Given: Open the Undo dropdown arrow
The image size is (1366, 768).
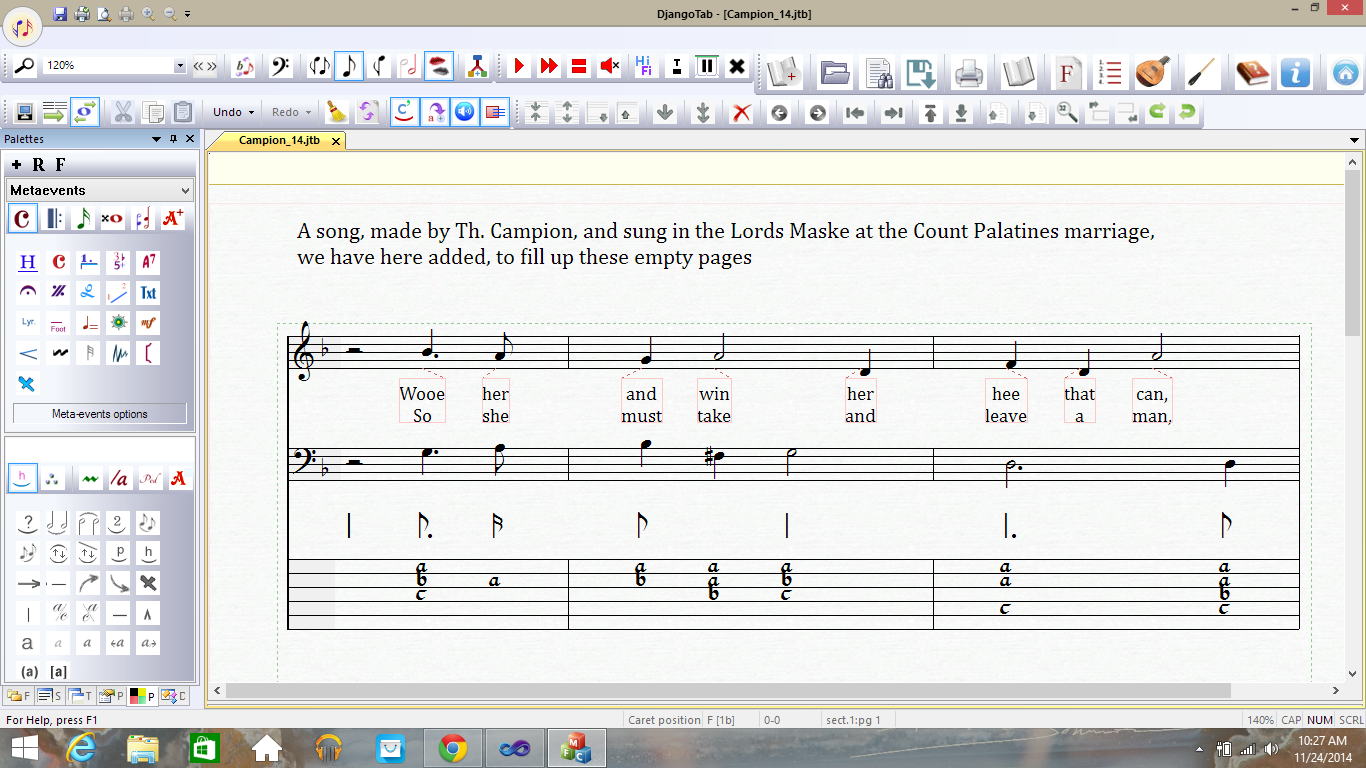Looking at the screenshot, I should 251,112.
